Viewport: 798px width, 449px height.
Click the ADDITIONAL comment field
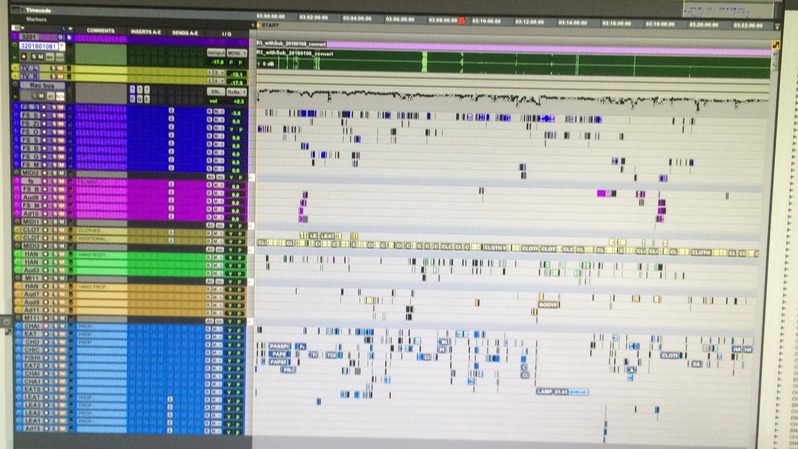(x=102, y=239)
